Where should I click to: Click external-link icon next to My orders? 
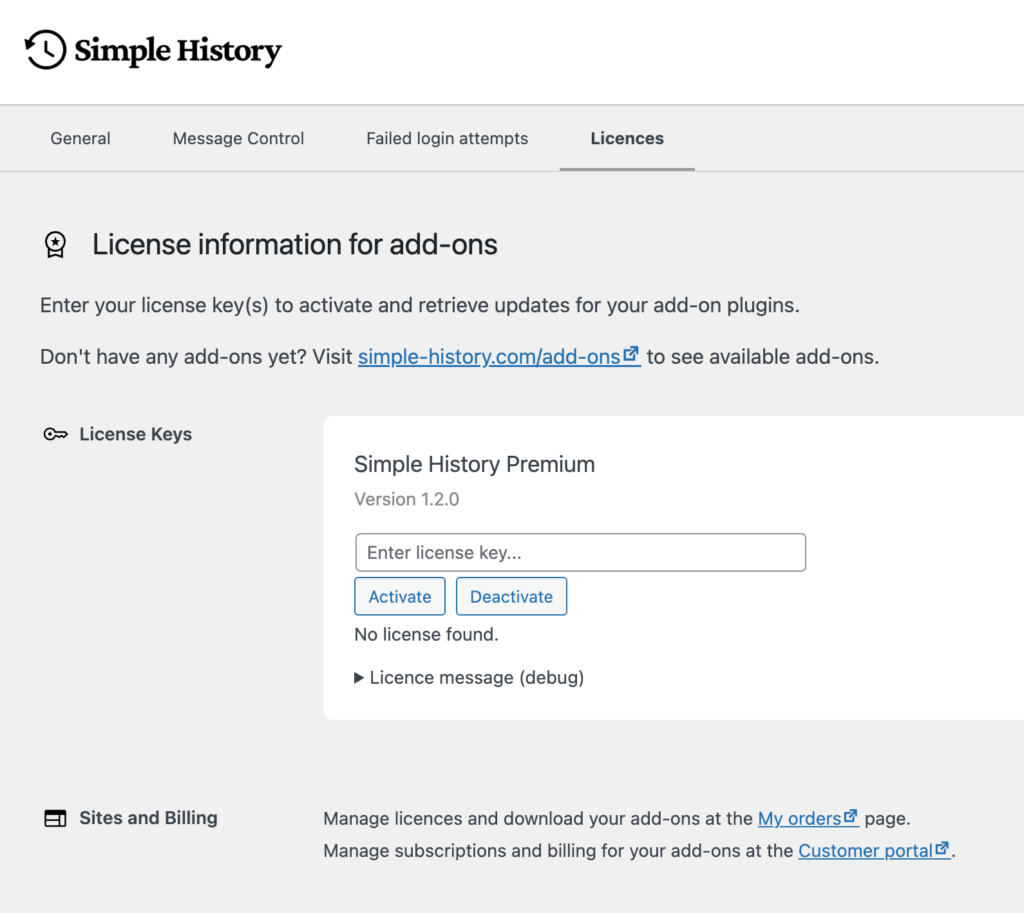pyautogui.click(x=850, y=817)
